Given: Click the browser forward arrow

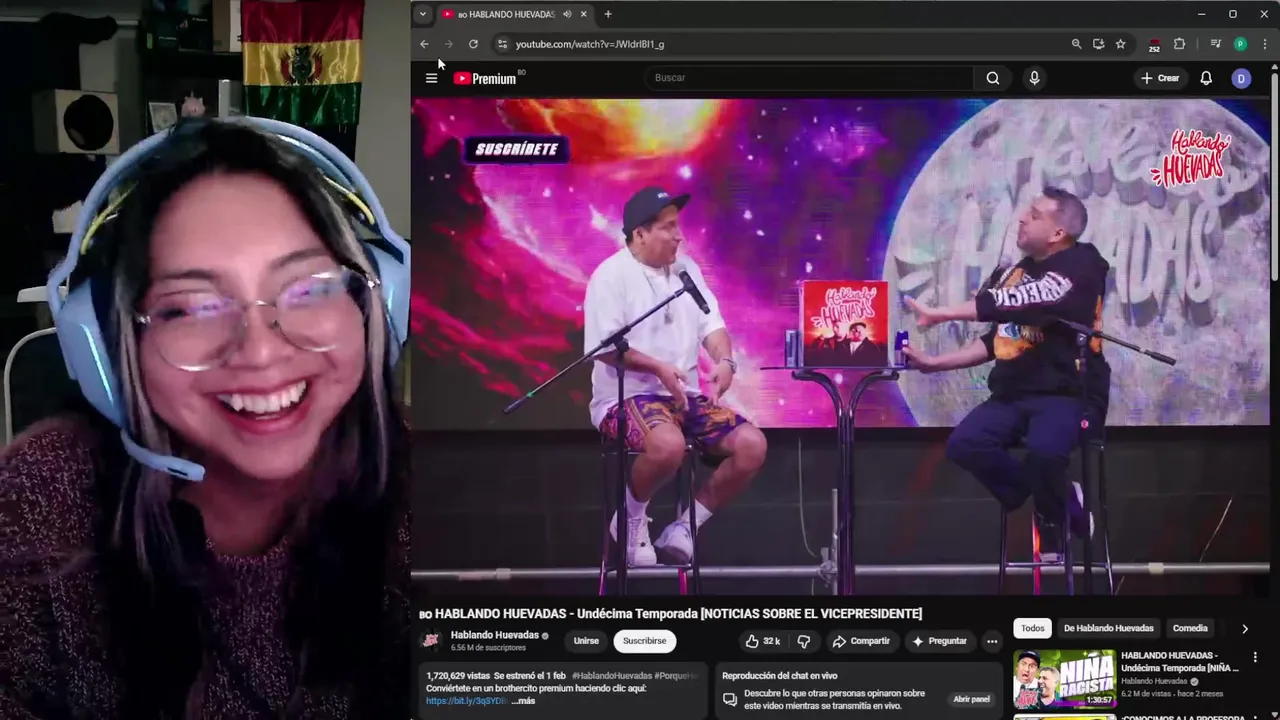Looking at the screenshot, I should click(448, 44).
